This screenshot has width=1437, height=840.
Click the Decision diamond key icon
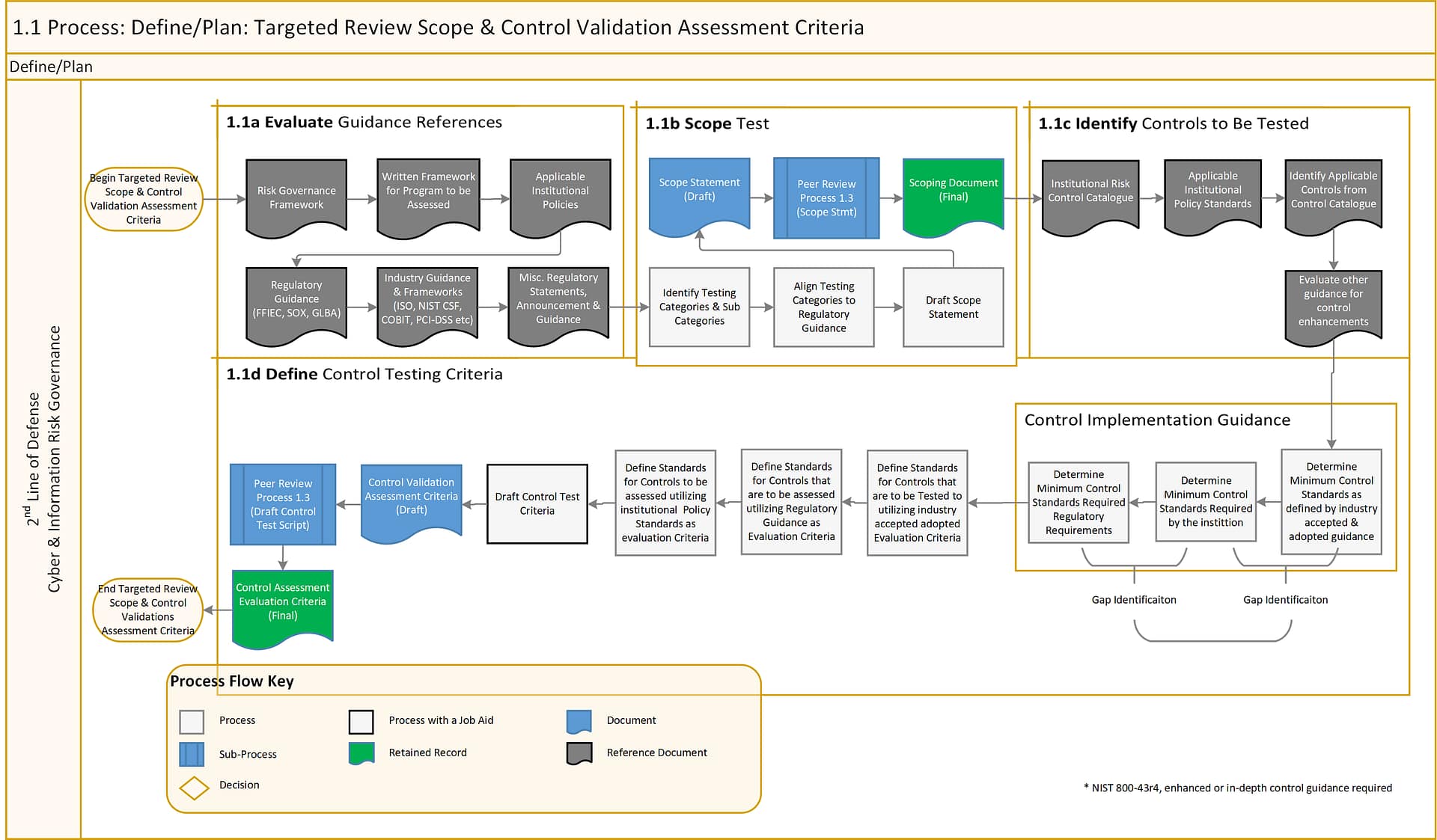pyautogui.click(x=194, y=788)
